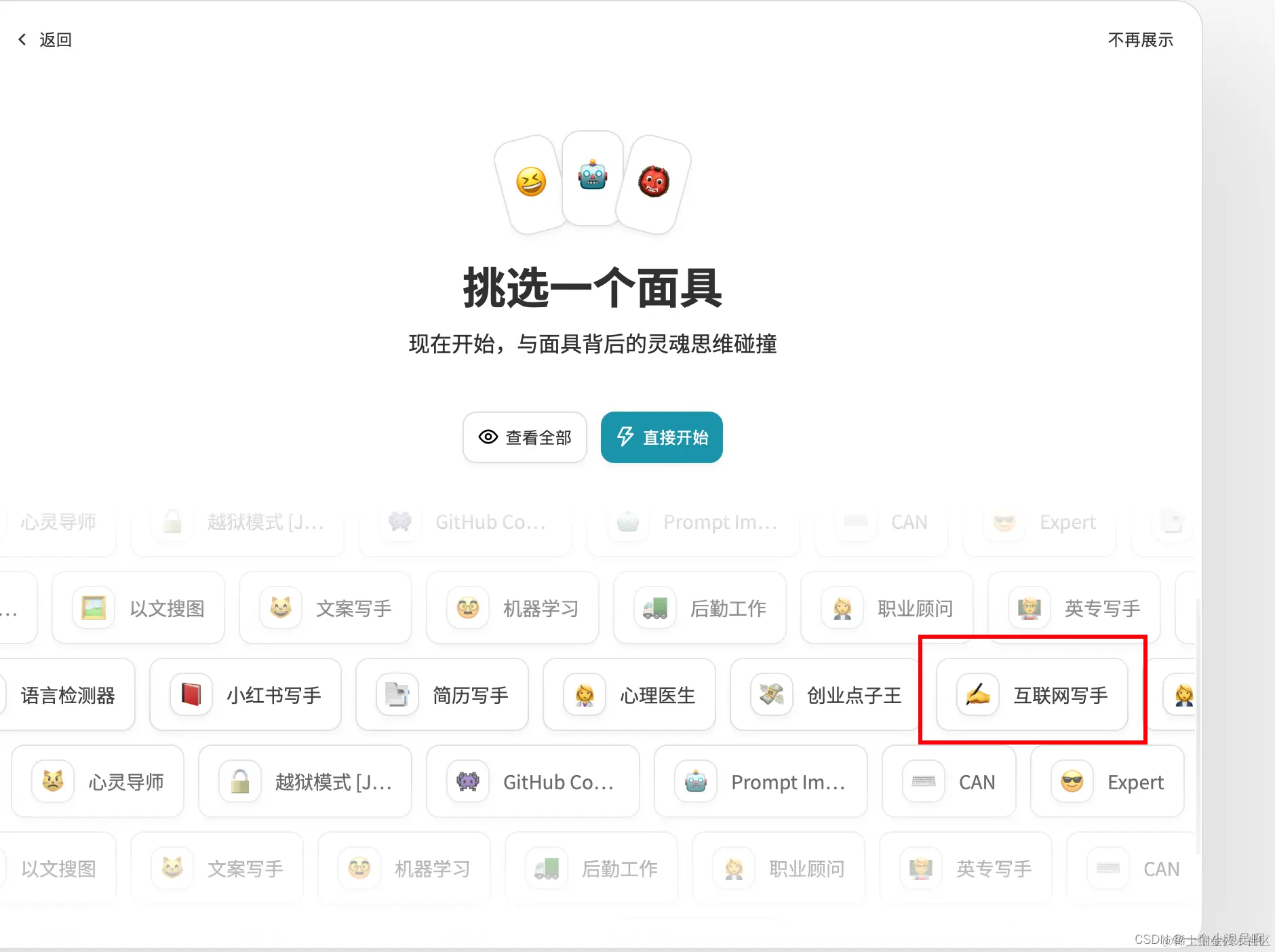1275x952 pixels.
Task: Choose the Expert sunglasses mask
Action: click(x=1107, y=781)
